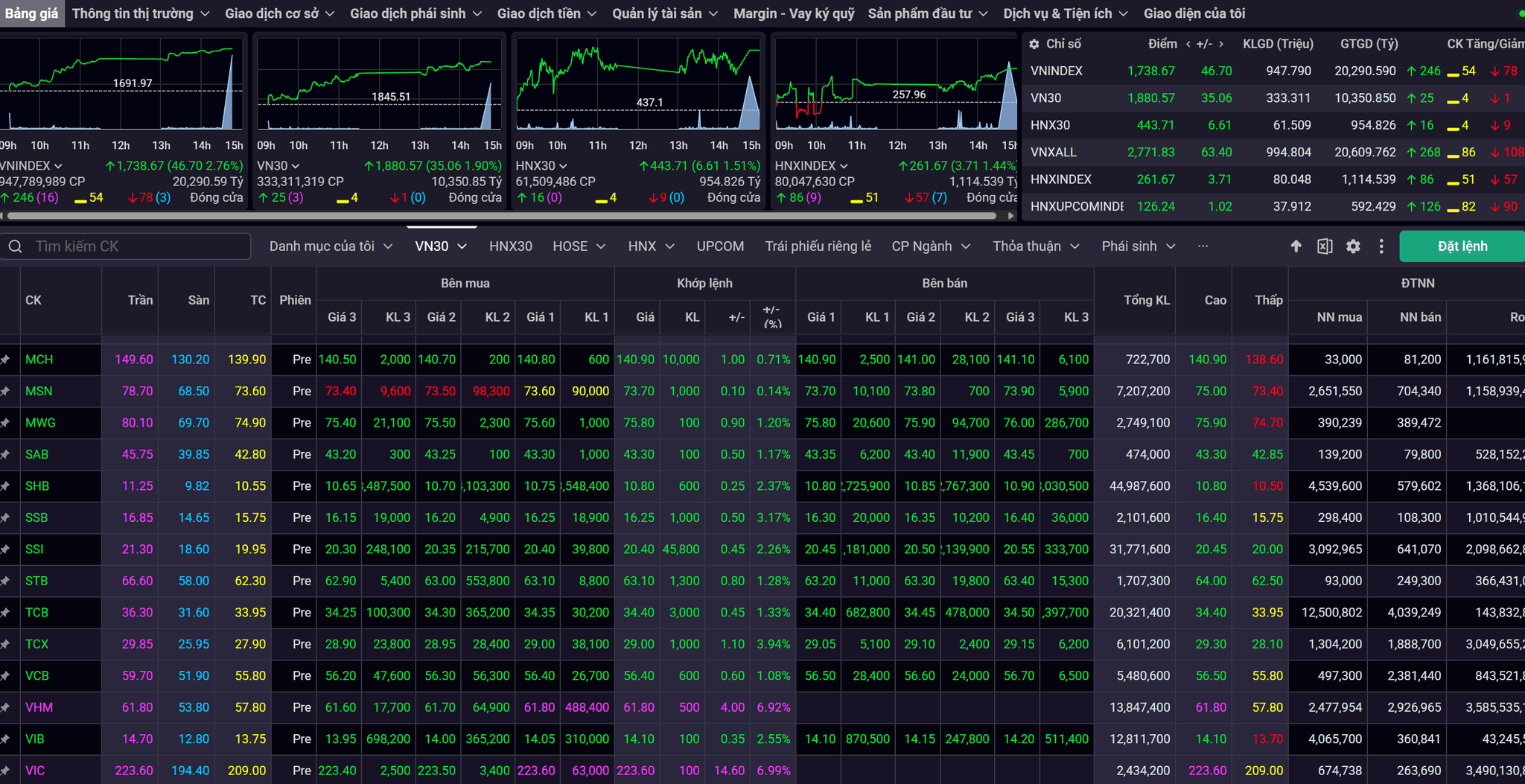The width and height of the screenshot is (1525, 784).
Task: Pin the VHM stock row
Action: 6,707
